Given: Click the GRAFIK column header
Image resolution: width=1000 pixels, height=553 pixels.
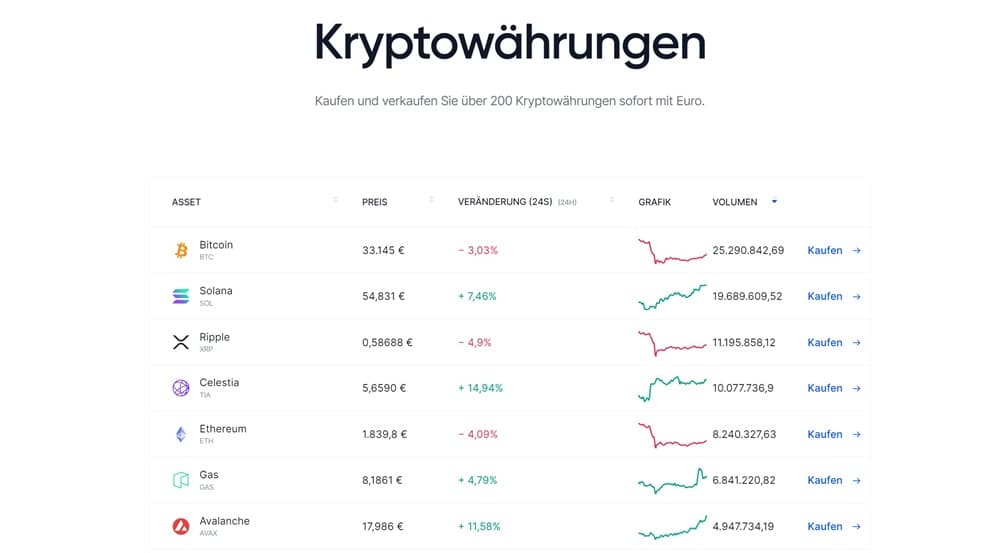Looking at the screenshot, I should coord(654,202).
